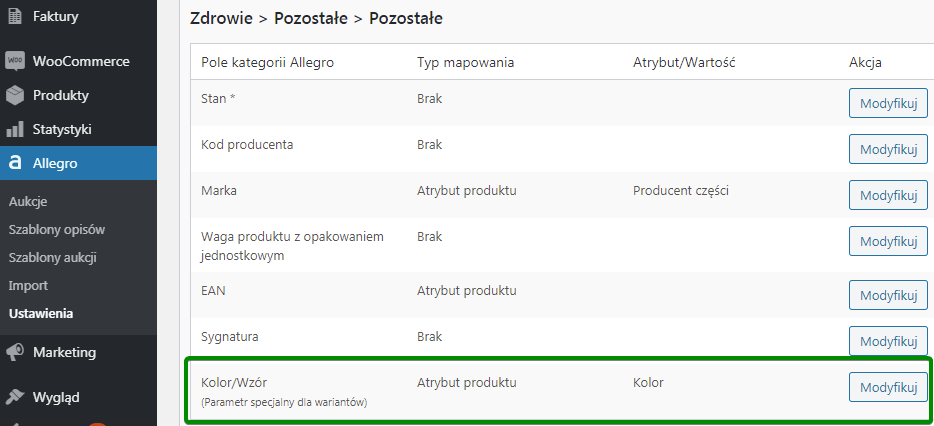The height and width of the screenshot is (426, 934).
Task: Open the Aukcje submenu item
Action: point(28,201)
